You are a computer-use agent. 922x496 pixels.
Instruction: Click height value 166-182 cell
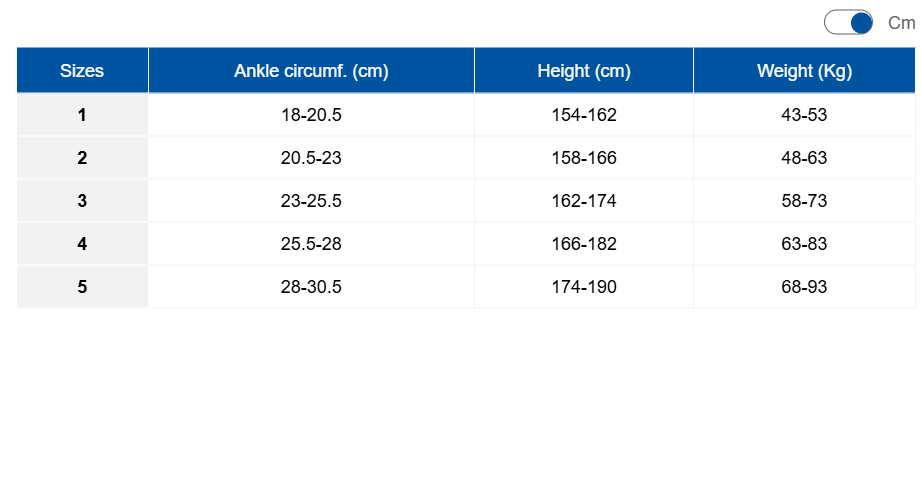point(584,243)
